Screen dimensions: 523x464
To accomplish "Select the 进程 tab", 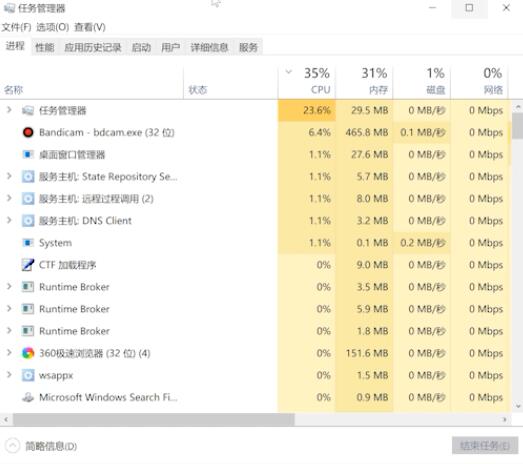I will 15,46.
